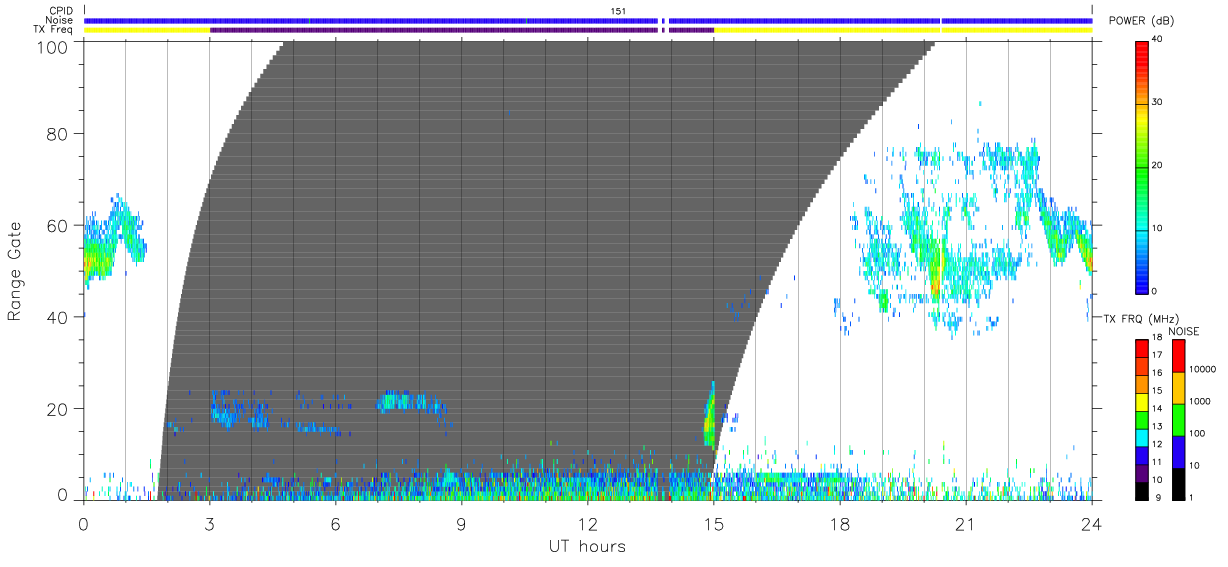Click the y-axis tick label 80
The image size is (1228, 567).
coord(59,133)
